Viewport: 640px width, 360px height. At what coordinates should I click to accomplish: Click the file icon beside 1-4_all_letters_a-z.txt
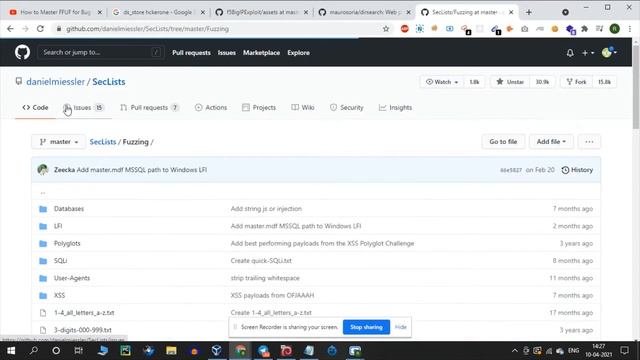(x=43, y=313)
